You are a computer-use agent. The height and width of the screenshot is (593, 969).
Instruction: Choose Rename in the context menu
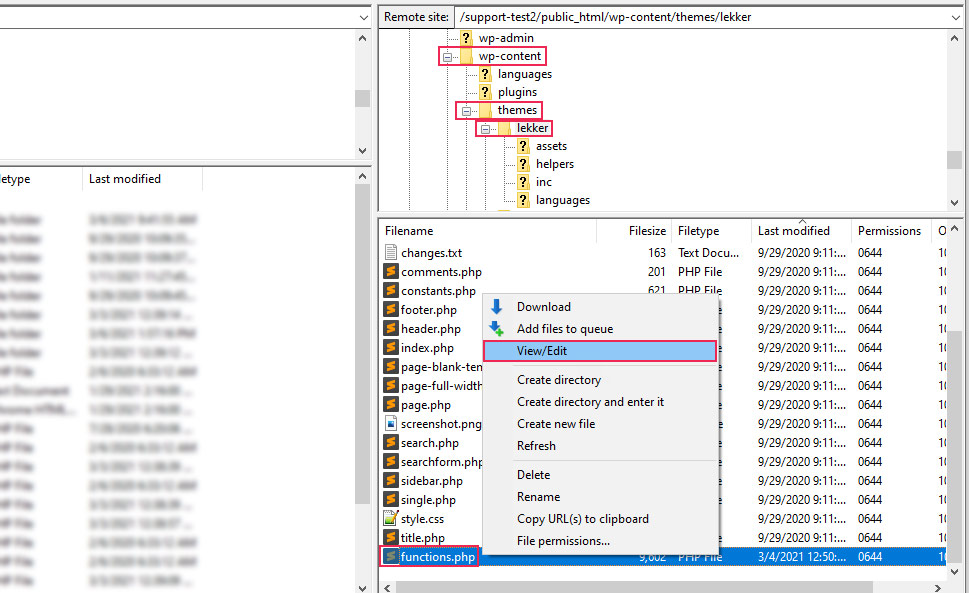point(538,497)
